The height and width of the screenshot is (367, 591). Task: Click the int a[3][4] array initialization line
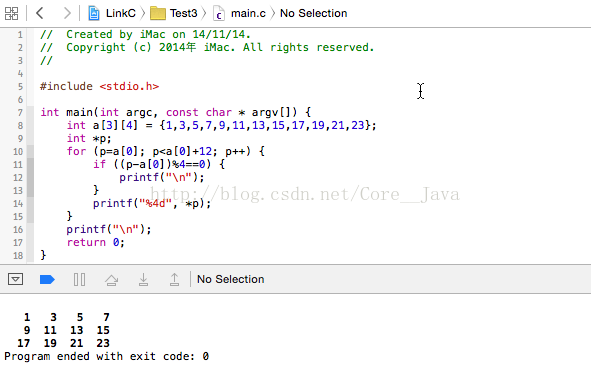pos(222,125)
